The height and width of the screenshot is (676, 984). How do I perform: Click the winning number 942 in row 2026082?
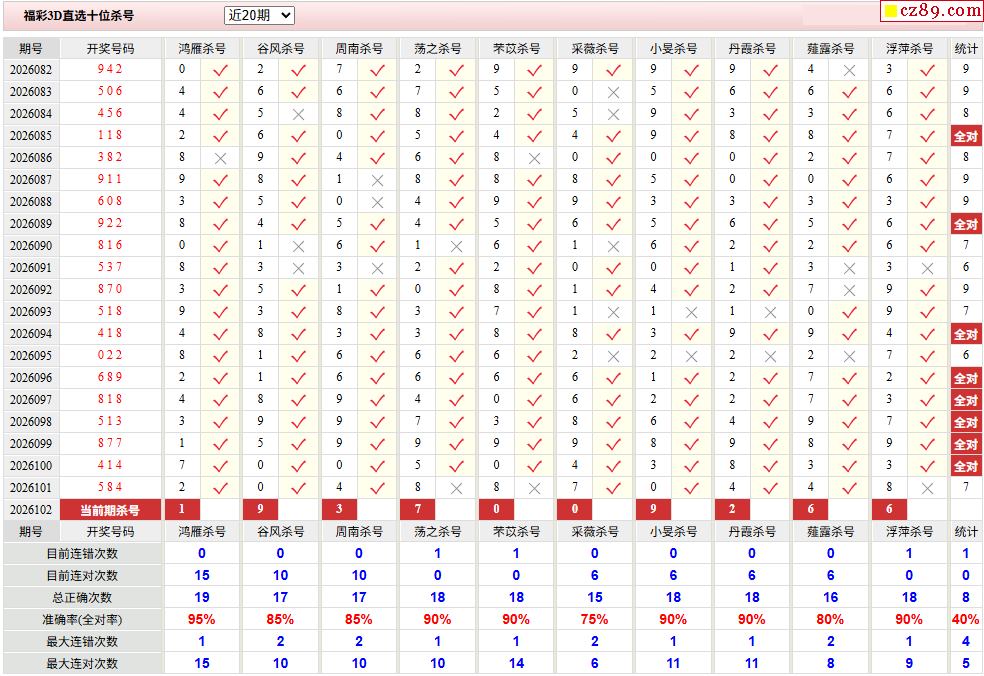click(110, 70)
